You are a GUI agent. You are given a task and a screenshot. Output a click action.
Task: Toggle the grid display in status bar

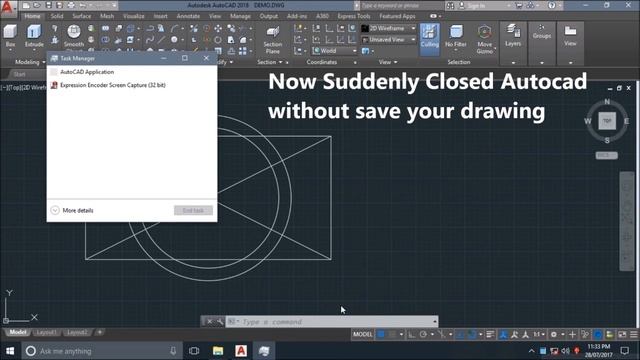(x=381, y=334)
